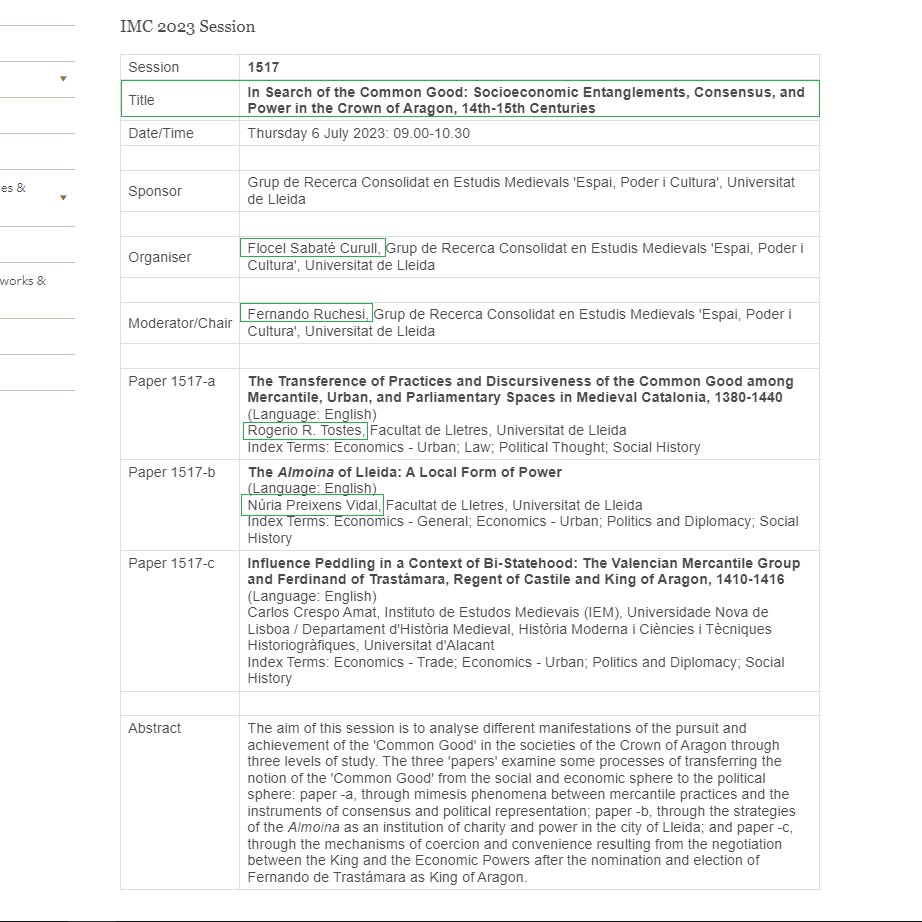Click the 'Paper 1517-c' label
Screen dimensions: 922x922
(172, 563)
